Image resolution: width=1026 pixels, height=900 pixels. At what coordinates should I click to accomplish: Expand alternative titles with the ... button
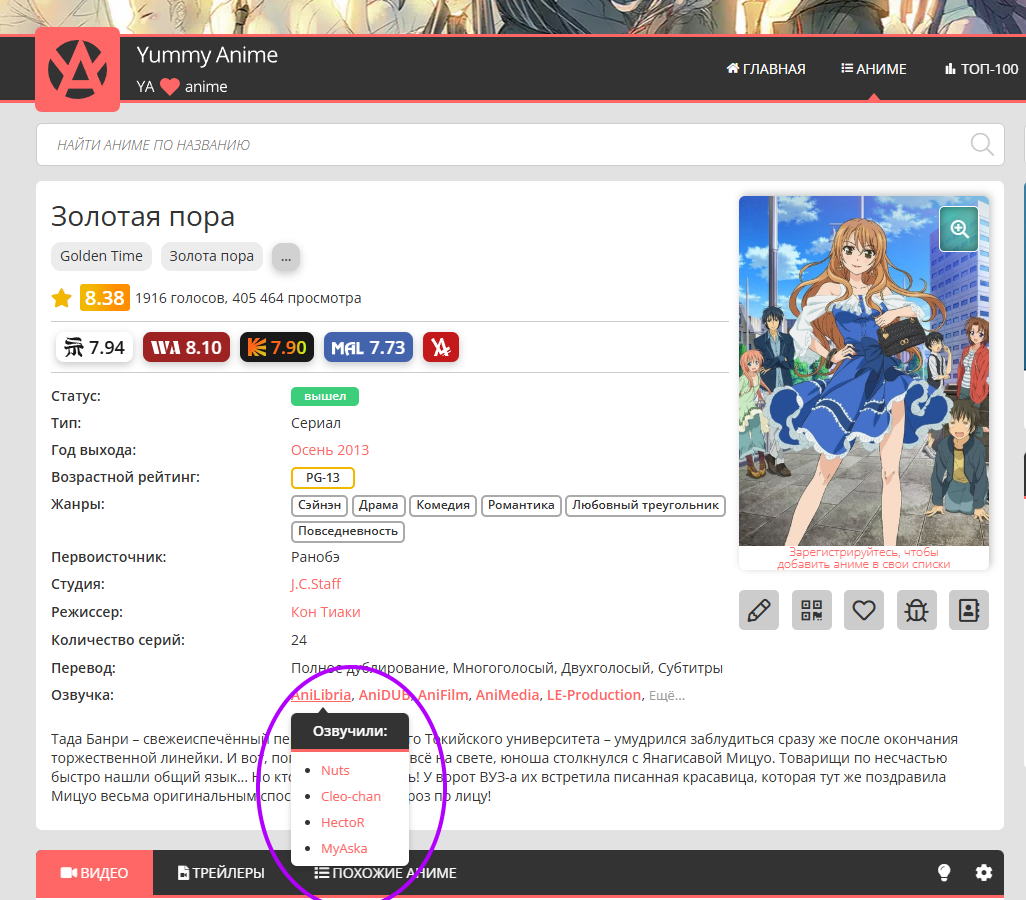pyautogui.click(x=286, y=257)
